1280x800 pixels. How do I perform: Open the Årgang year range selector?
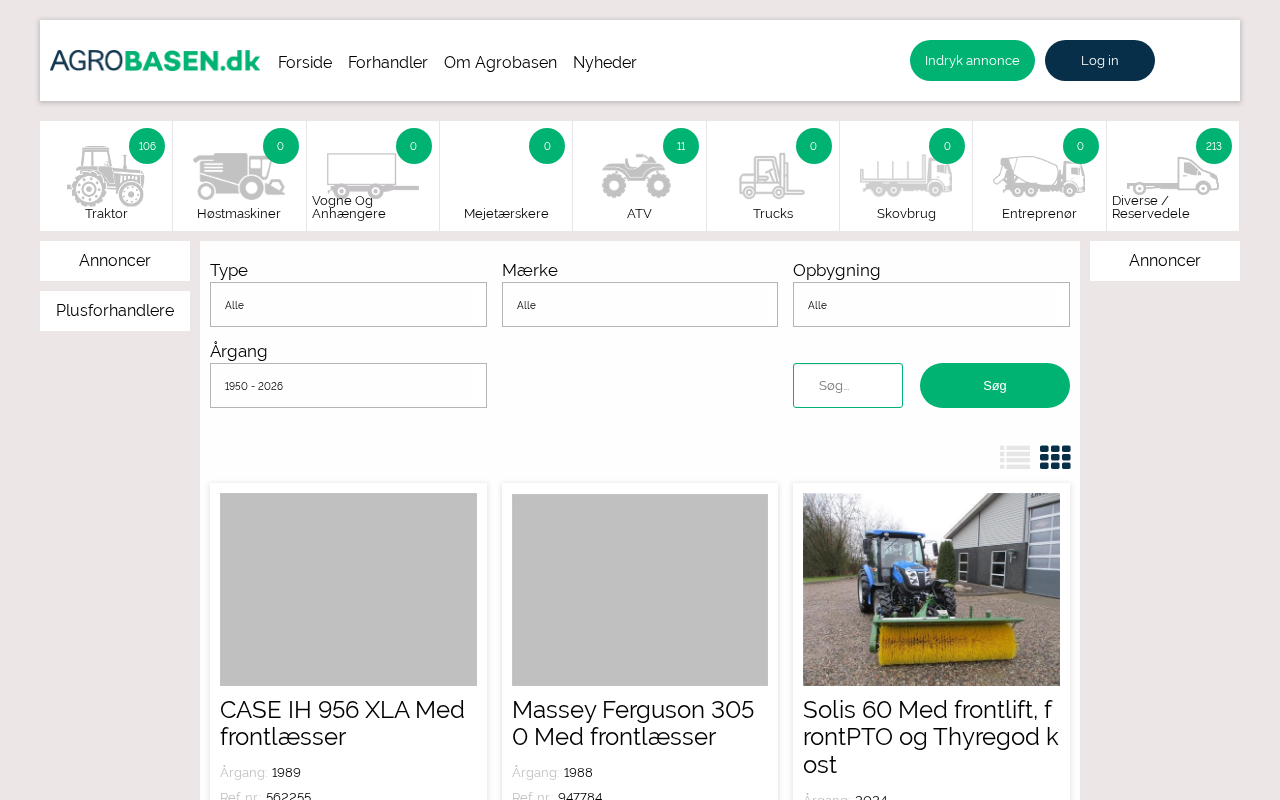pos(348,386)
